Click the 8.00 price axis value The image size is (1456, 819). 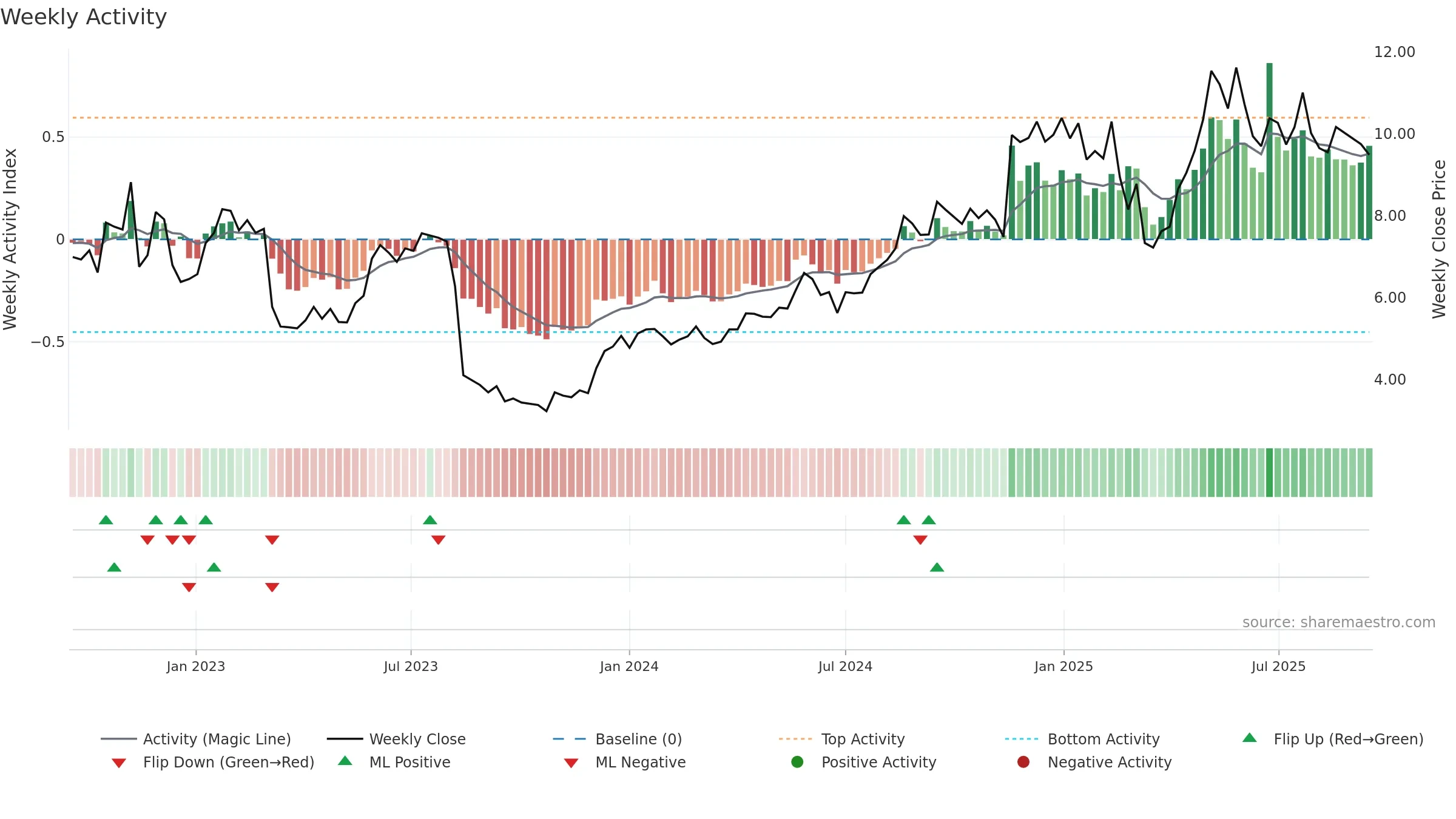[1390, 216]
